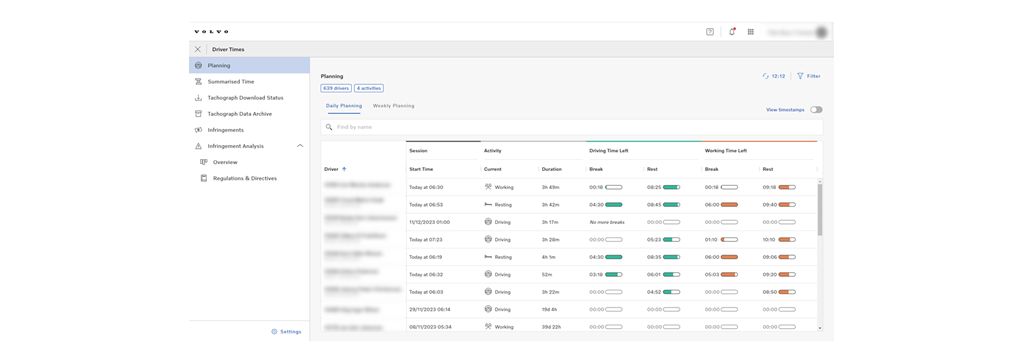Click the Tachograph Download Status download icon
Screen dimensions: 1024x363
(x=199, y=98)
